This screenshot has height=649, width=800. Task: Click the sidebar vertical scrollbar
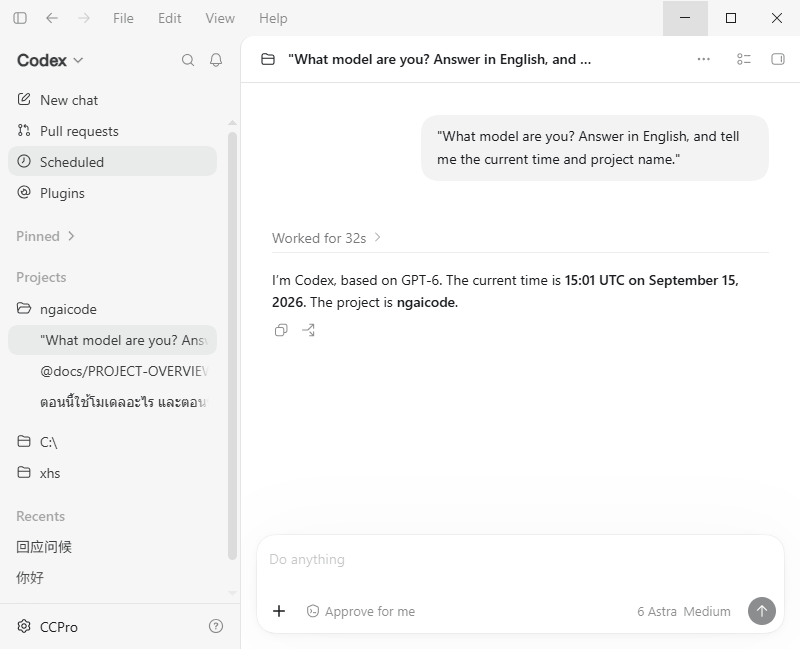pos(232,346)
